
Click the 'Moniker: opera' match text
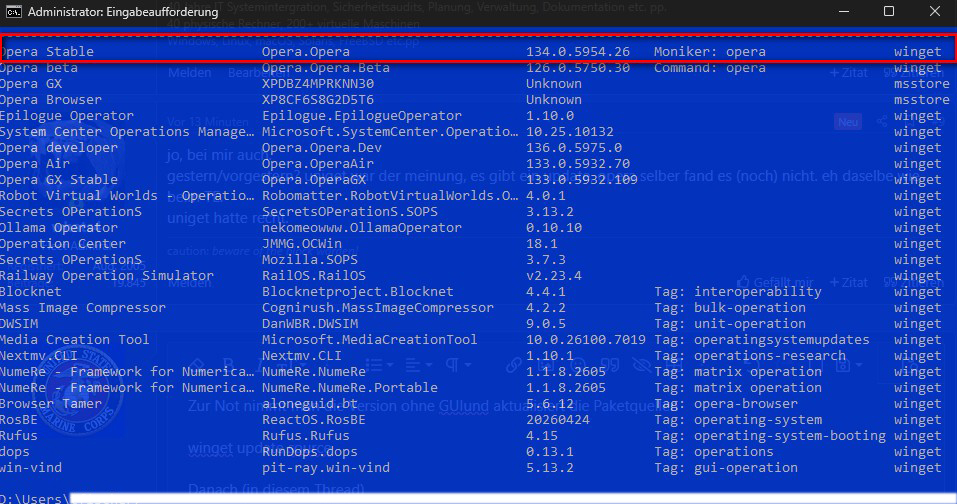[x=710, y=52]
